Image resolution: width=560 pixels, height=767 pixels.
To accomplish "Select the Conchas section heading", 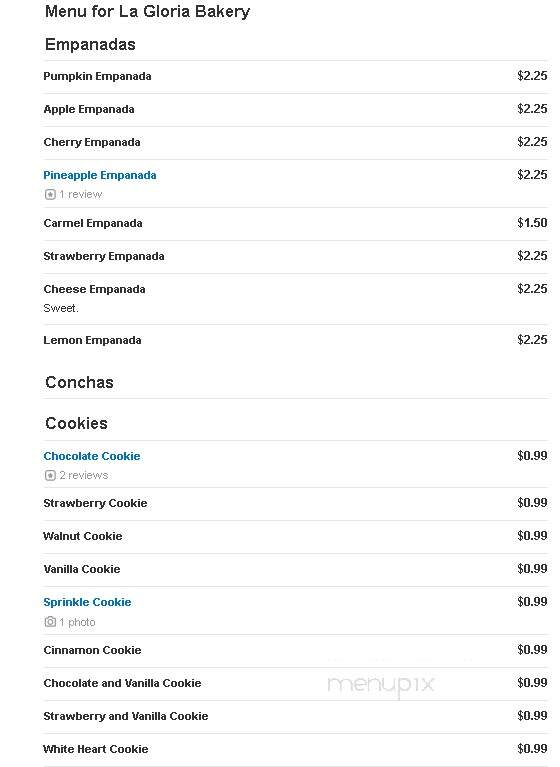I will 79,382.
